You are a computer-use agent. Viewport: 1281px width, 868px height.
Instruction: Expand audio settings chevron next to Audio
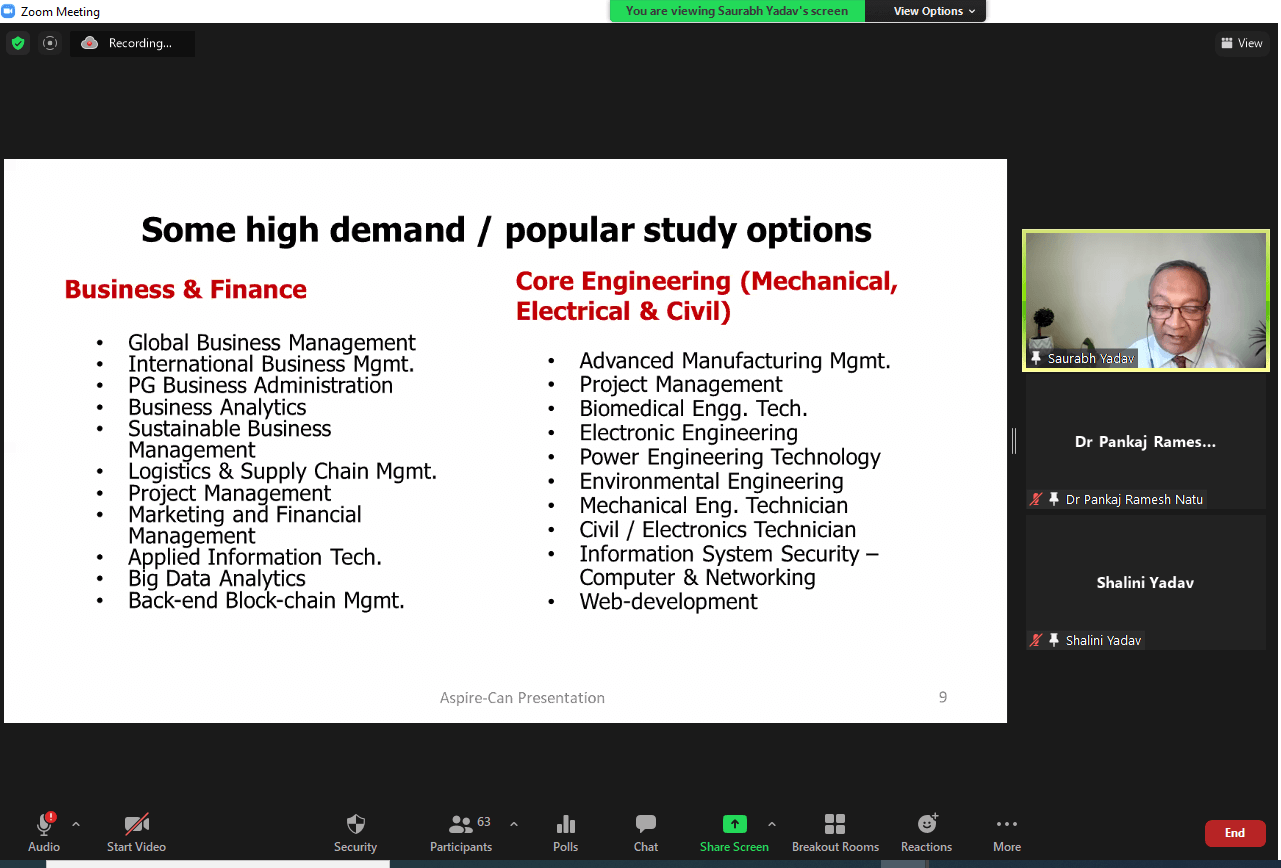[x=76, y=824]
